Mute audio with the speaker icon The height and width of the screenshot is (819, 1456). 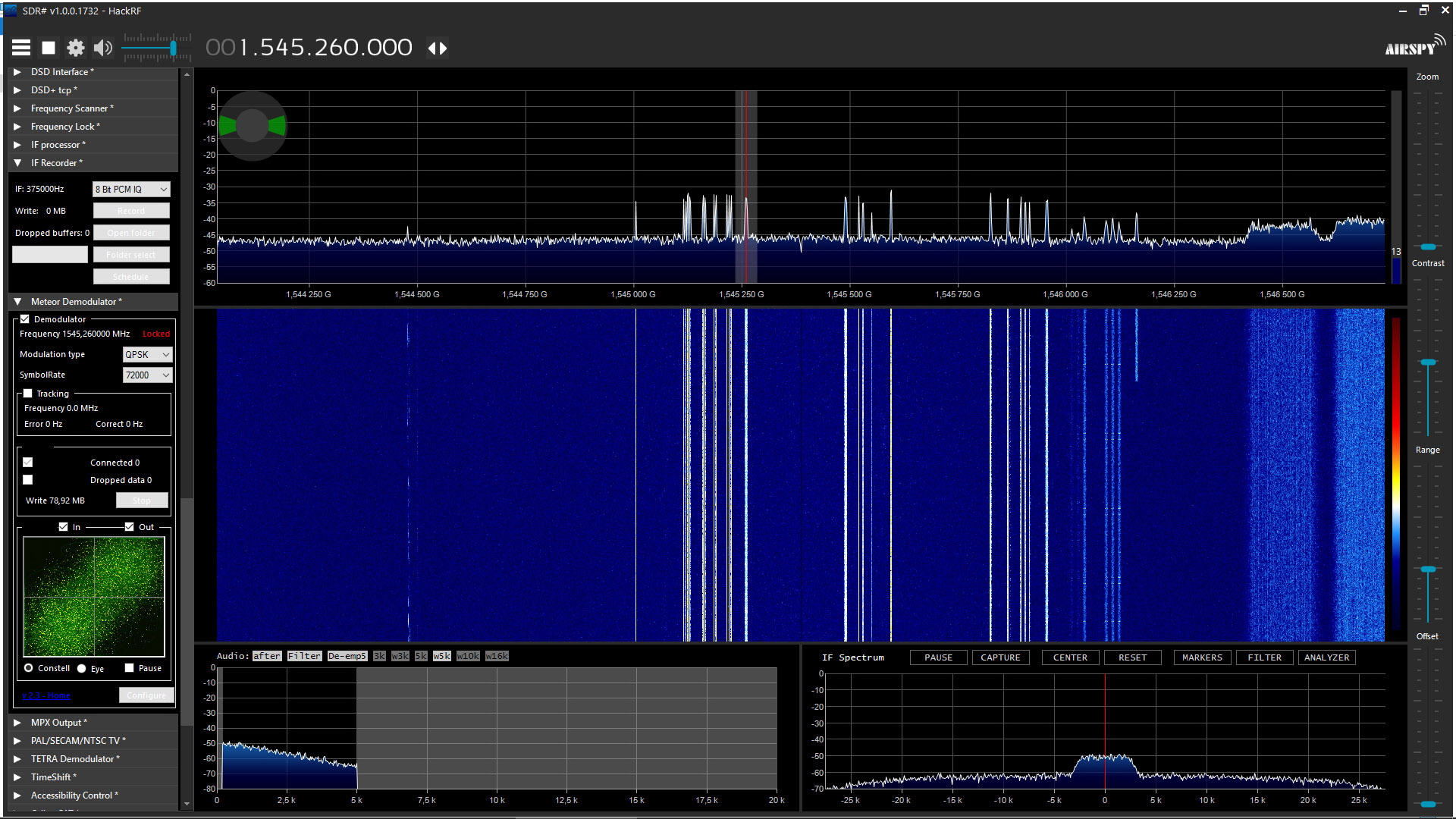coord(102,48)
